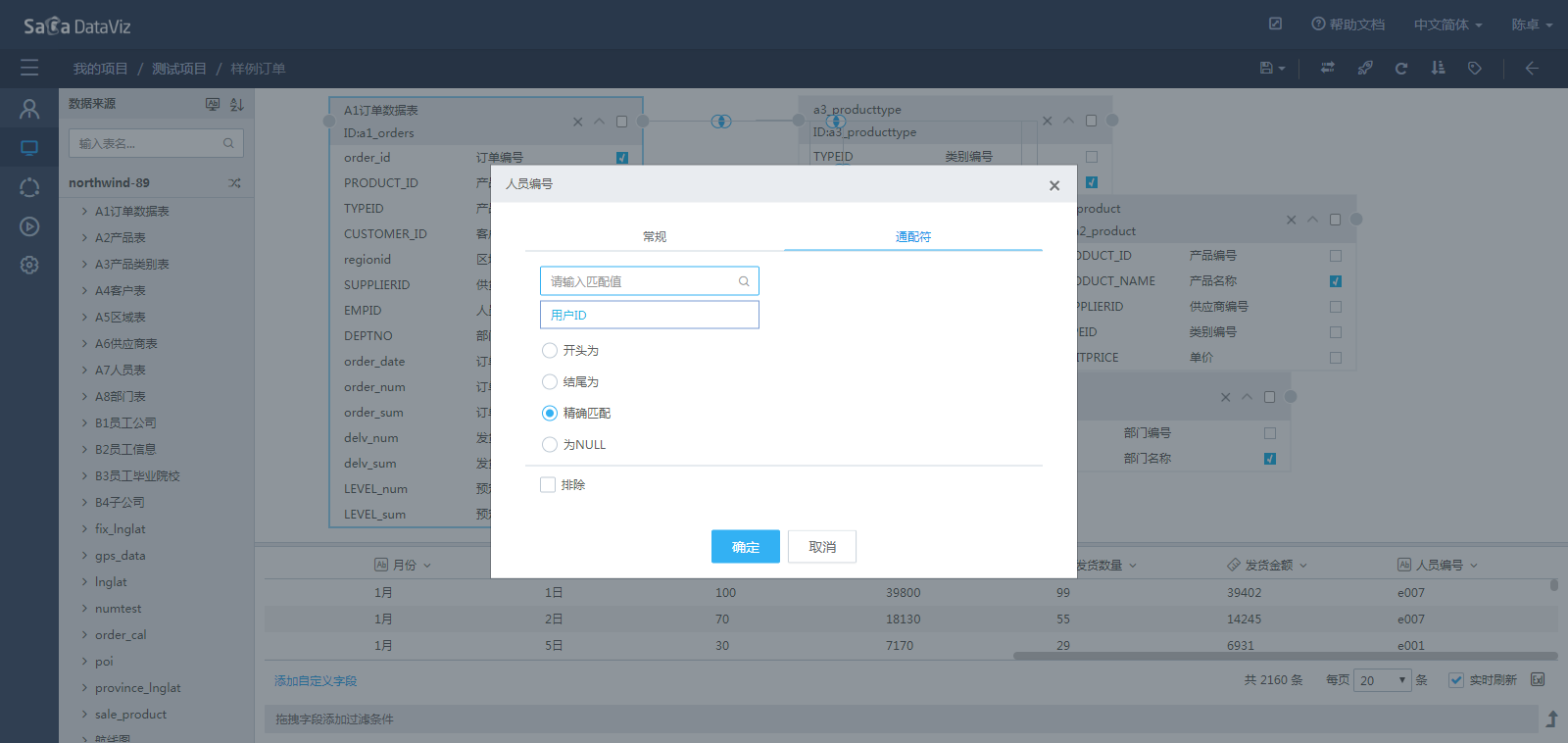Switch to the 通配符 tab
This screenshot has width=1568, height=743.
coord(913,236)
